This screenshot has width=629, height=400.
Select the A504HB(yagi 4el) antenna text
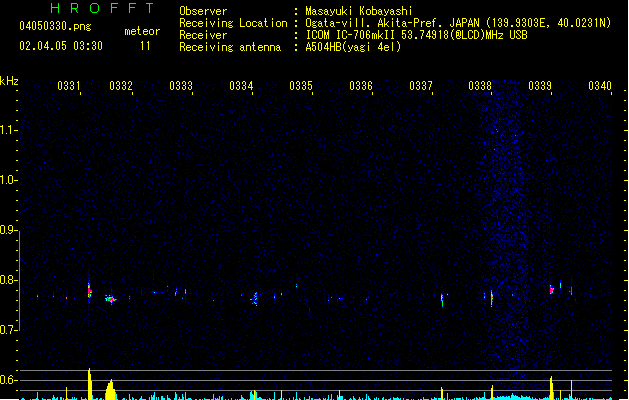[x=353, y=47]
